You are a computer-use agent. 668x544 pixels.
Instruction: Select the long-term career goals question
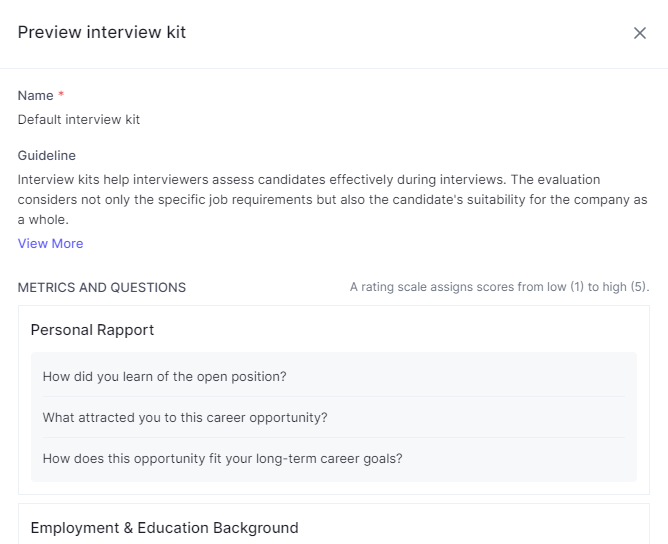222,459
